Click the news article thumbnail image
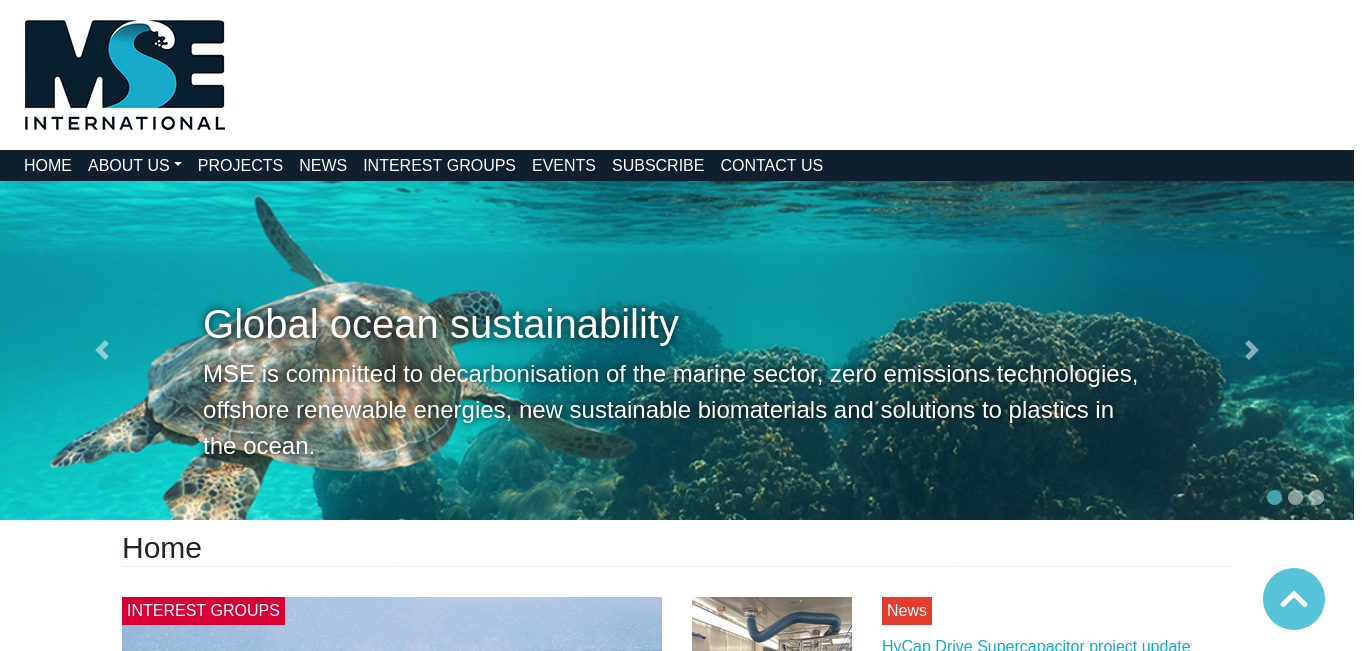This screenshot has width=1366, height=651. pyautogui.click(x=772, y=624)
